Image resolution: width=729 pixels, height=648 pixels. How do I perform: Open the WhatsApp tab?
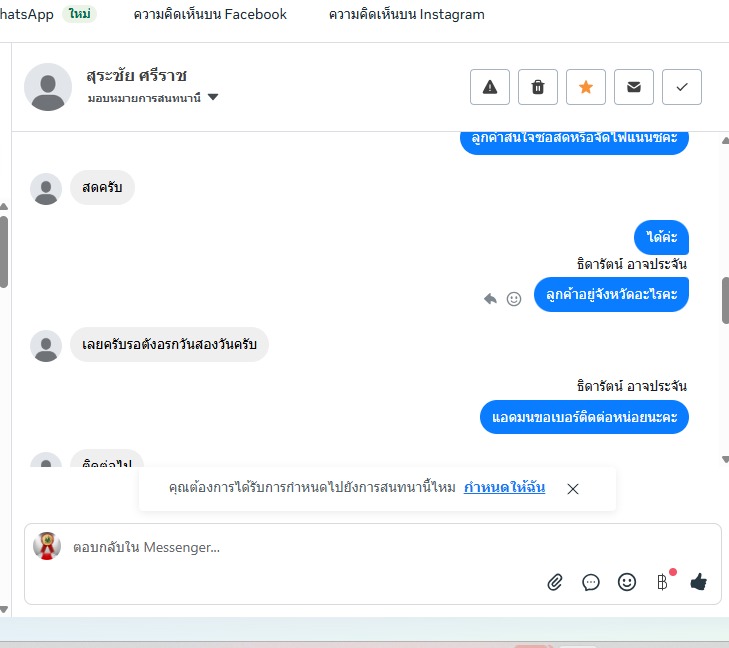click(x=27, y=14)
